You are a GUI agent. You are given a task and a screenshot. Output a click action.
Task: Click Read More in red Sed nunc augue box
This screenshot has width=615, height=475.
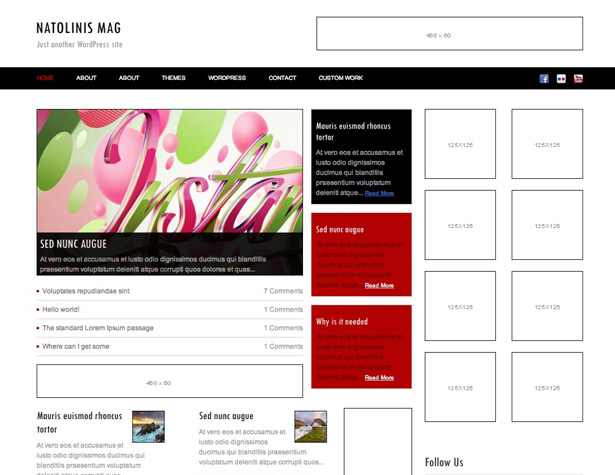[379, 286]
